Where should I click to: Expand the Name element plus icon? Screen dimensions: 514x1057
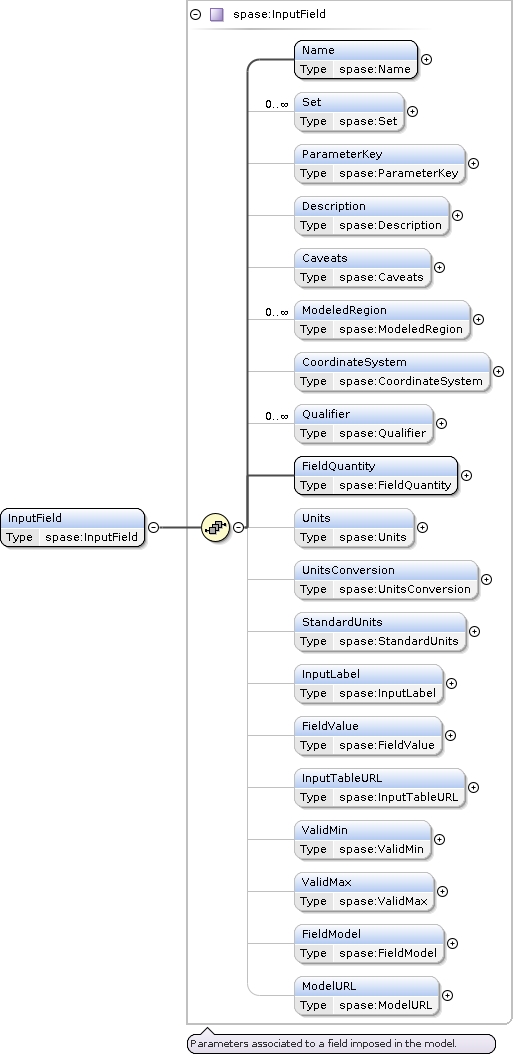click(426, 59)
